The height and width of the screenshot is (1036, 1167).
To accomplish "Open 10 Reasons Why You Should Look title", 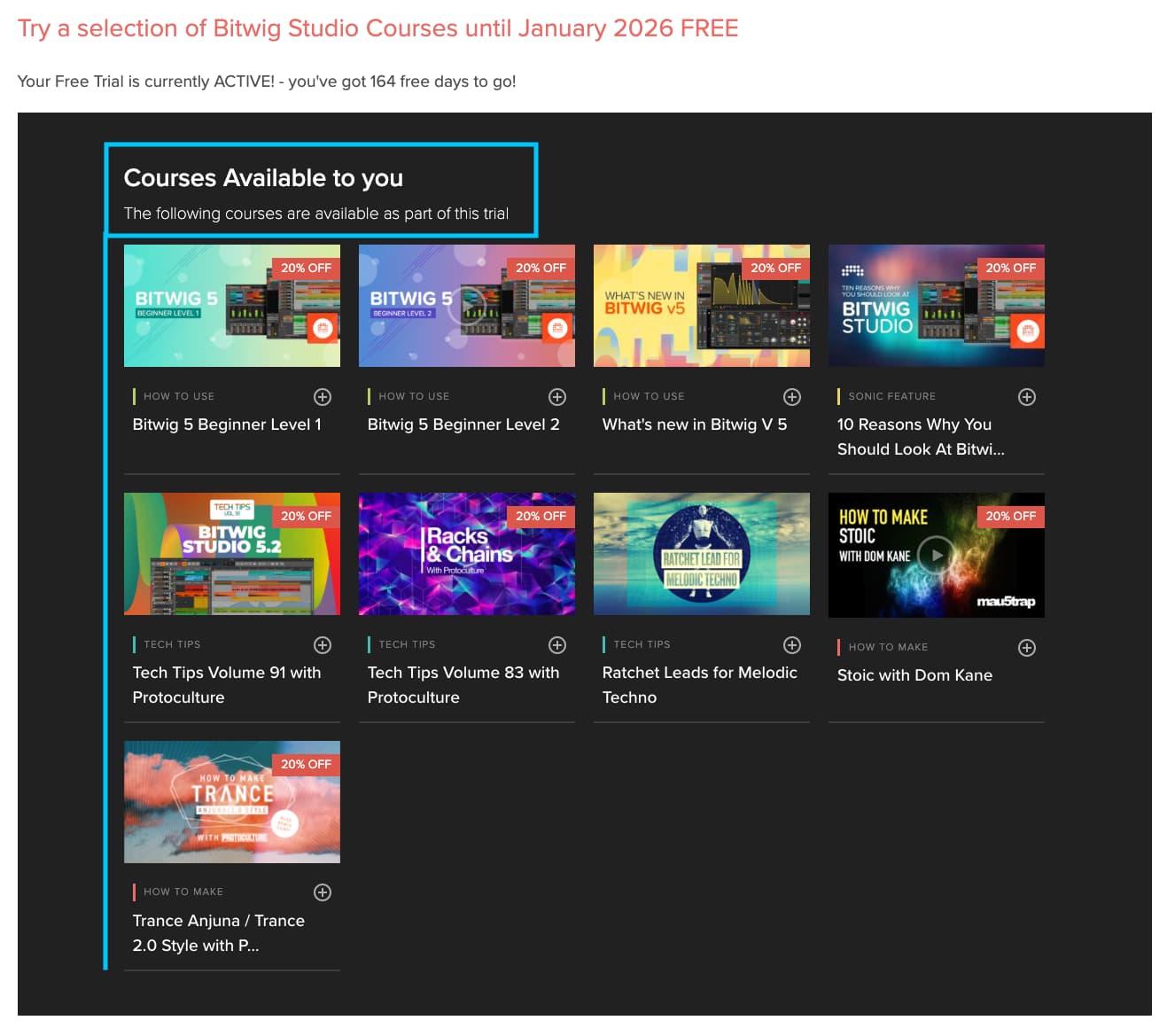I will tap(921, 437).
